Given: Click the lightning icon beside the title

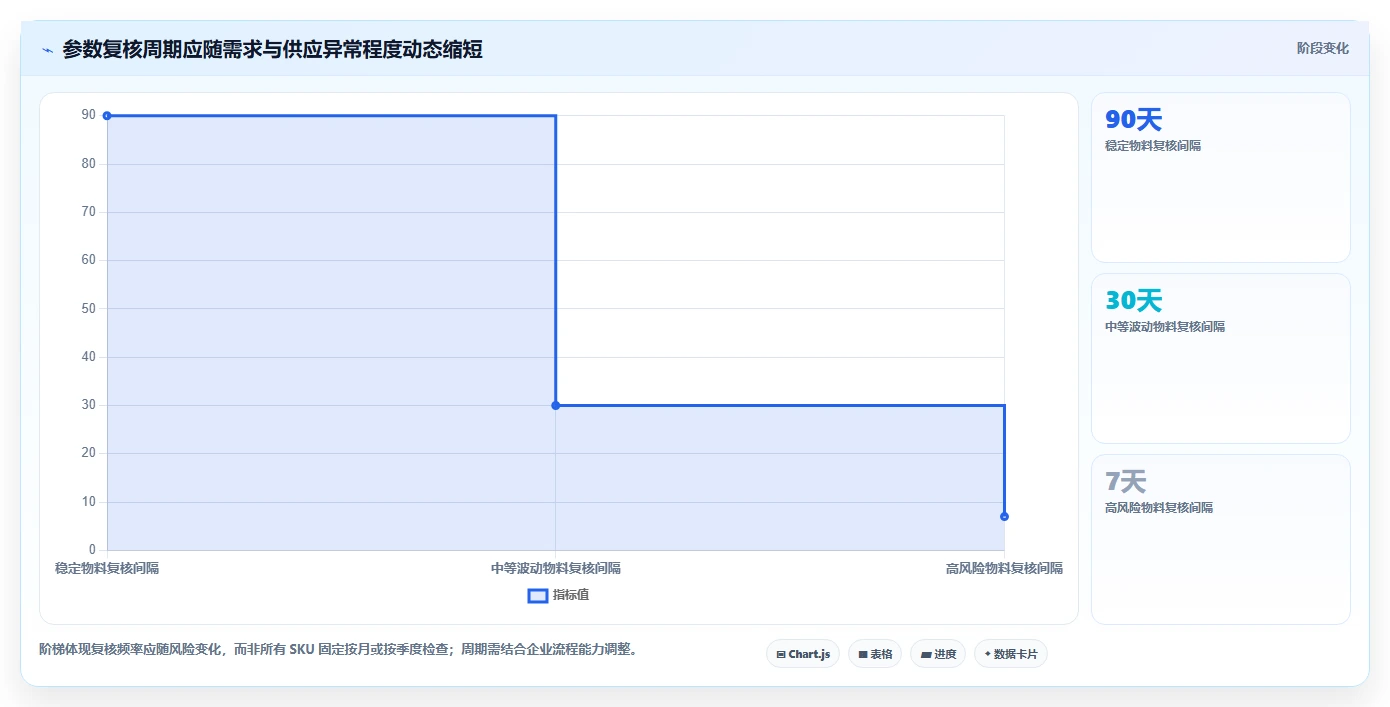Looking at the screenshot, I should click(48, 49).
